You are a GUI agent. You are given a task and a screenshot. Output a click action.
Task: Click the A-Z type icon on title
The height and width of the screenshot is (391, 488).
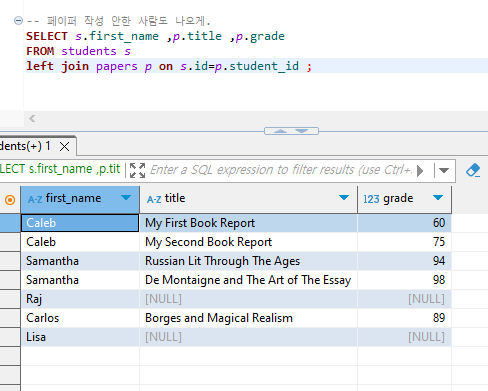coord(154,199)
